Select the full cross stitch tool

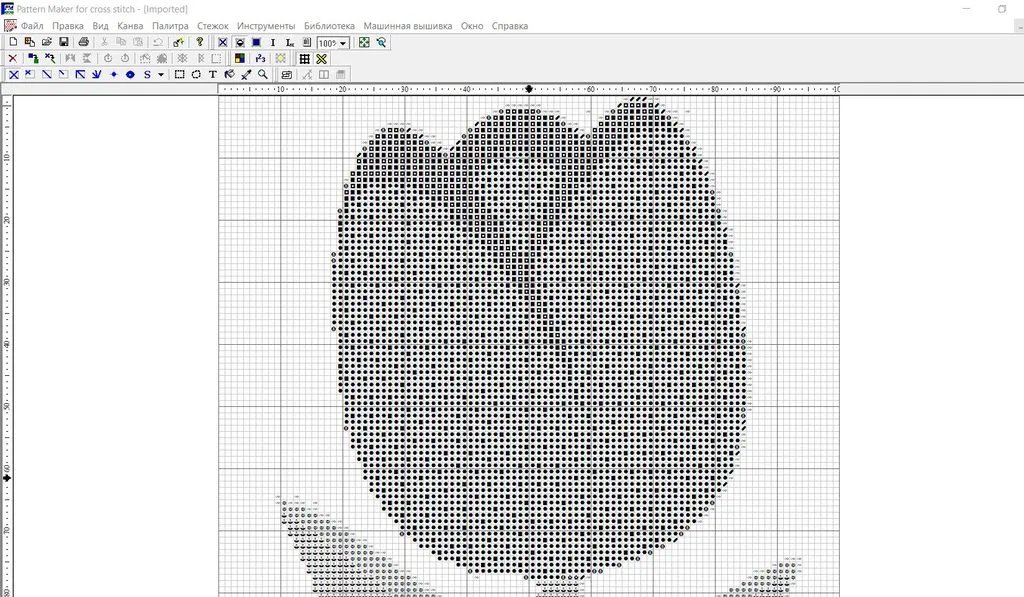pos(13,75)
